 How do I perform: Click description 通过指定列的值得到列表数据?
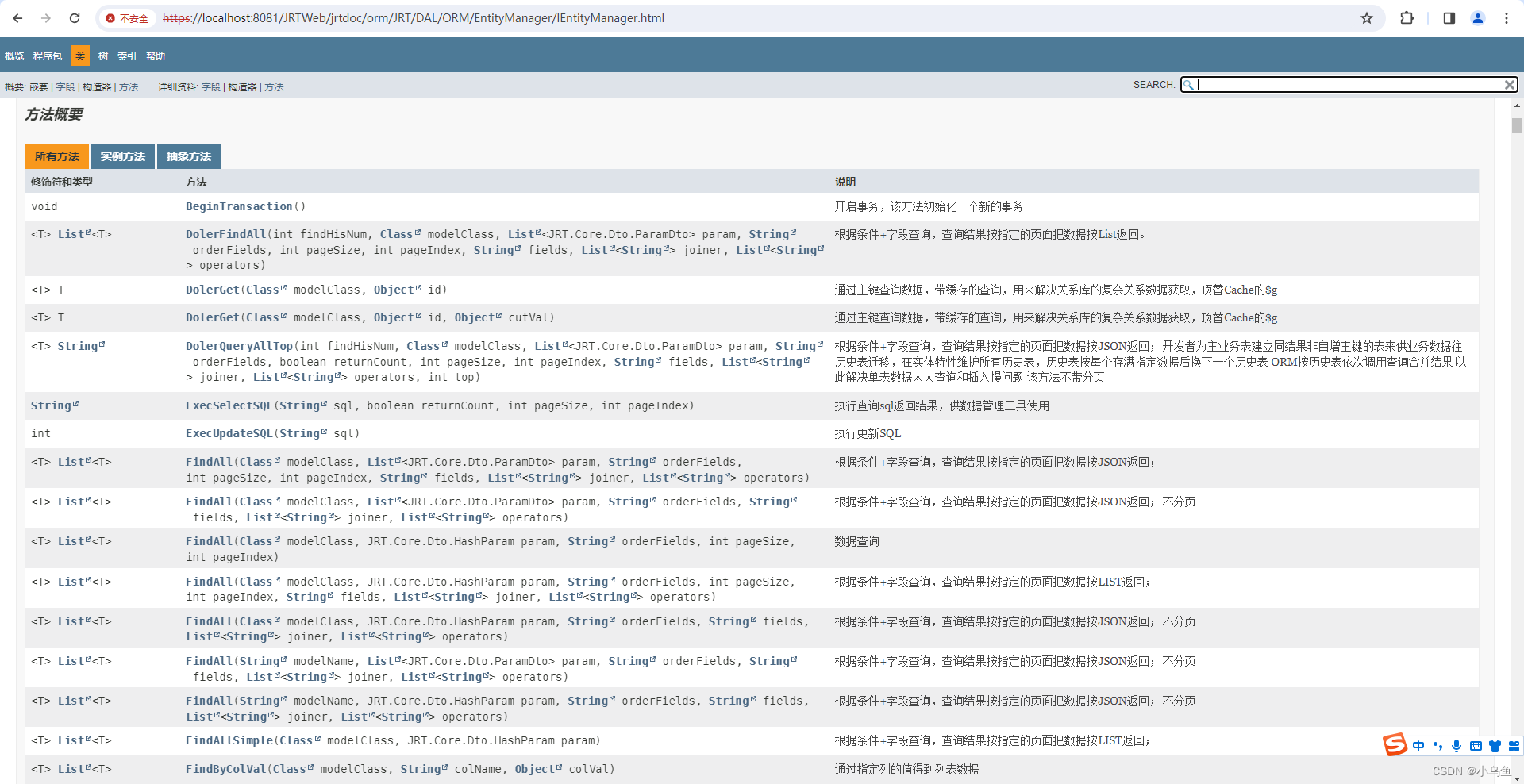click(906, 769)
